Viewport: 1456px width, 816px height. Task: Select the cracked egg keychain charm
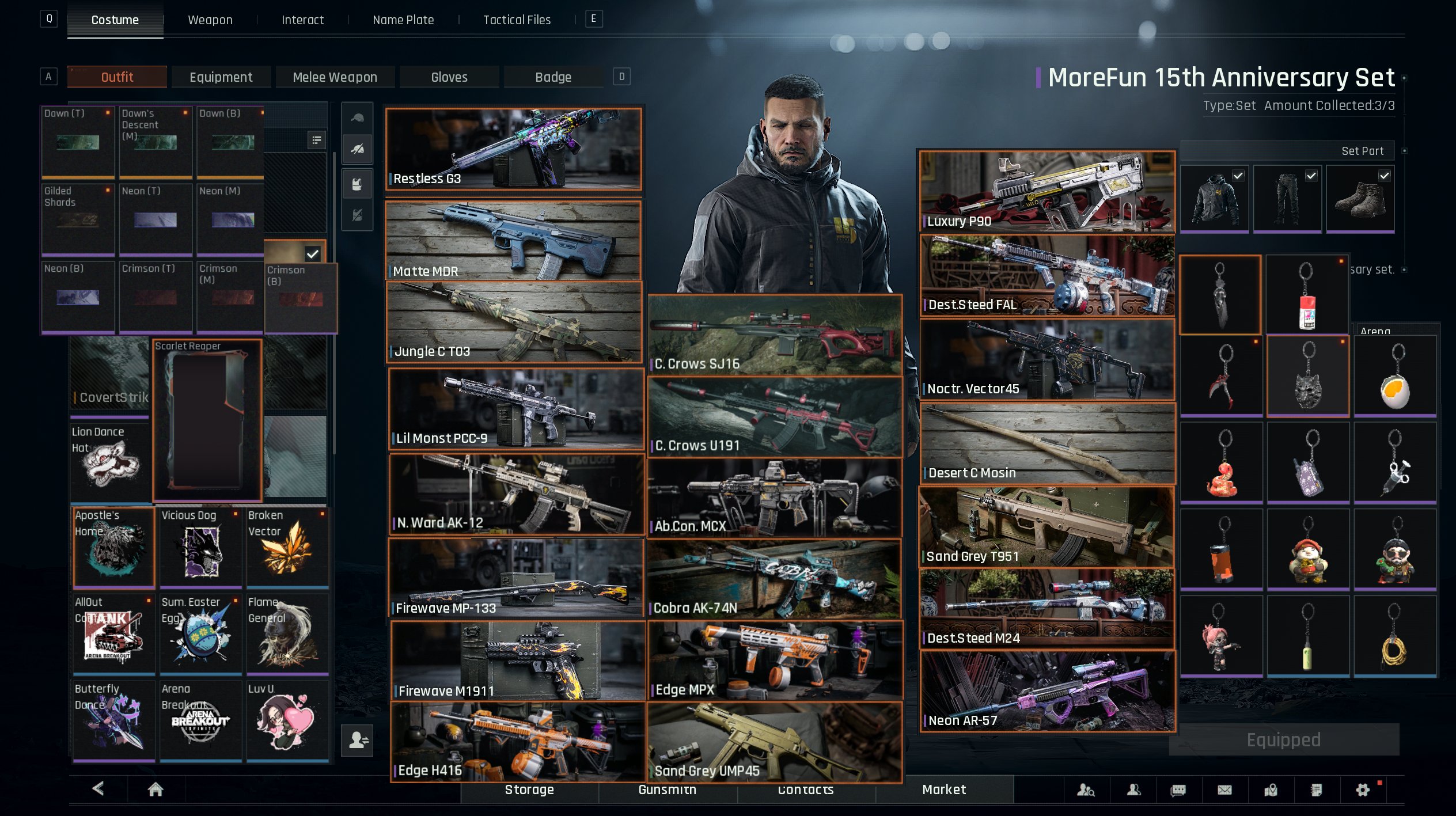[1394, 377]
